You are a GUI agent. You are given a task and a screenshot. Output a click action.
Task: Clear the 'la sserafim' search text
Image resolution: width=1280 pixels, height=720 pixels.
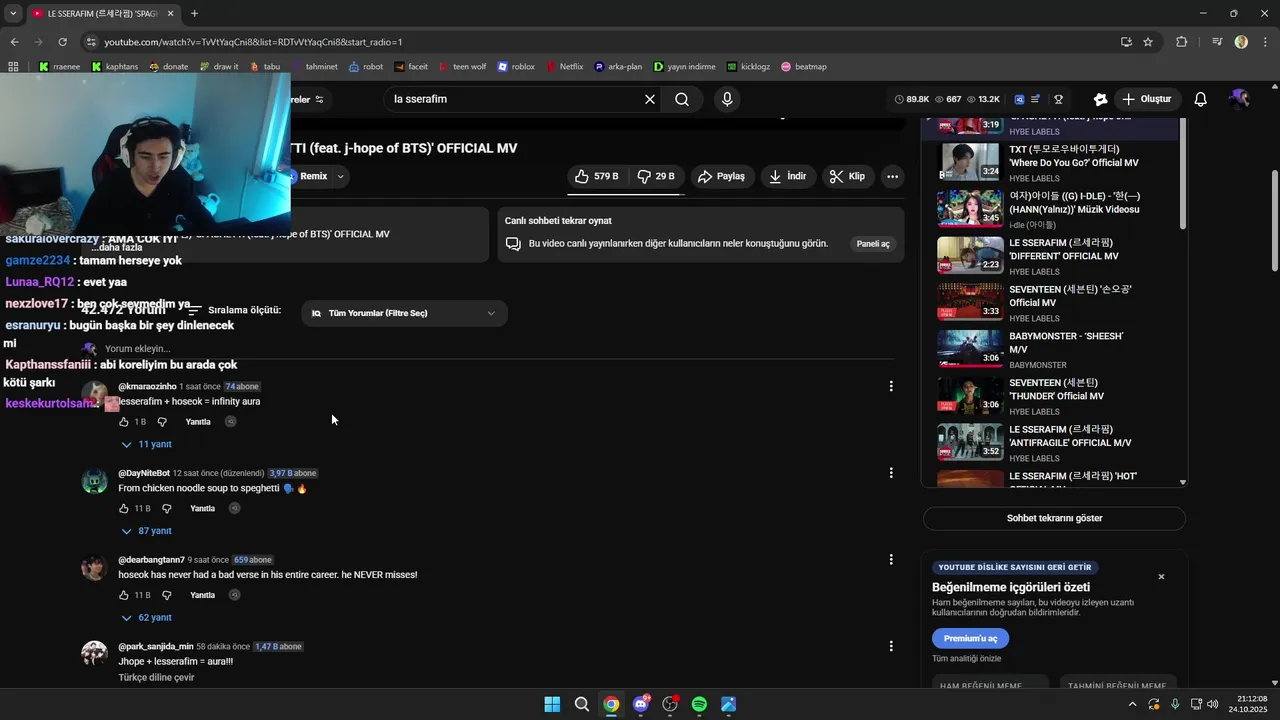(x=650, y=99)
